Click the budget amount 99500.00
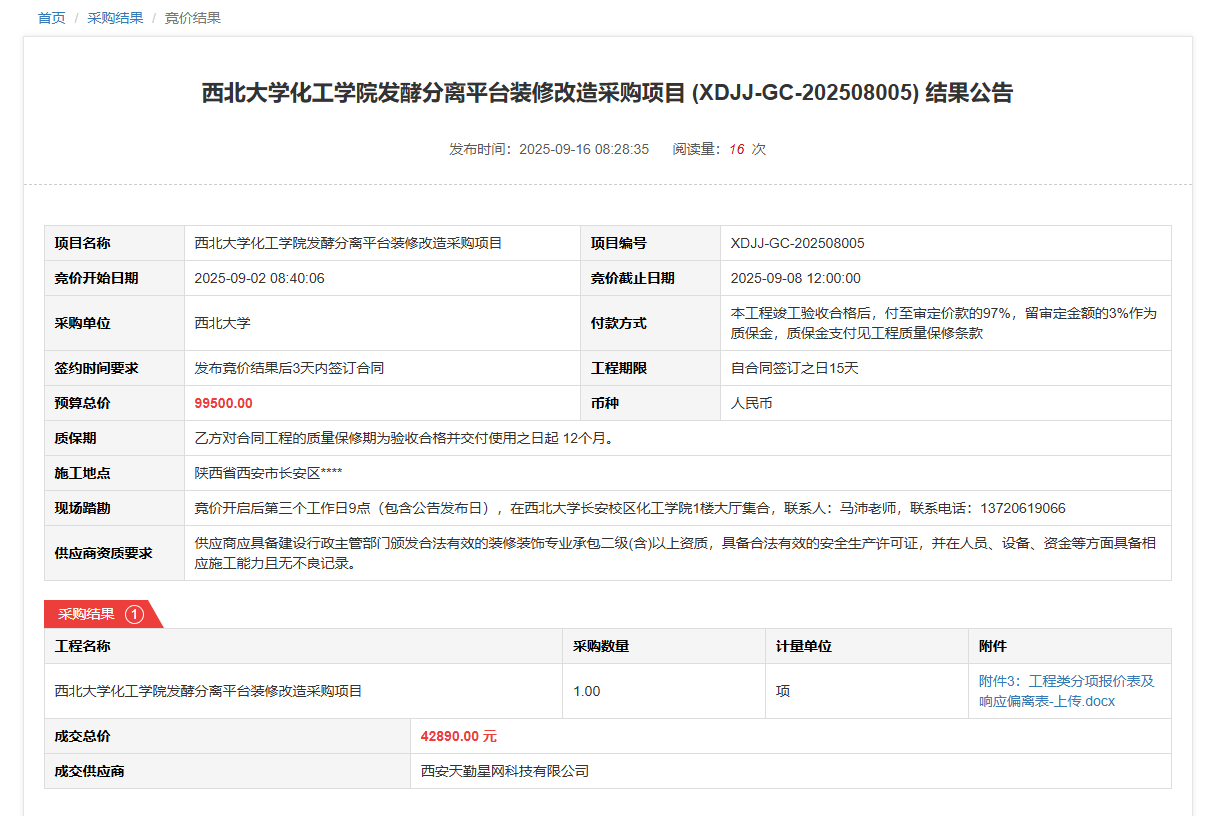The width and height of the screenshot is (1208, 816). 223,403
